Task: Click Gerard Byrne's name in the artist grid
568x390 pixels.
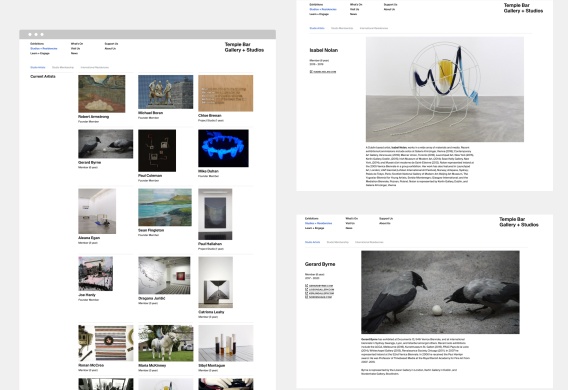Action: click(x=89, y=163)
